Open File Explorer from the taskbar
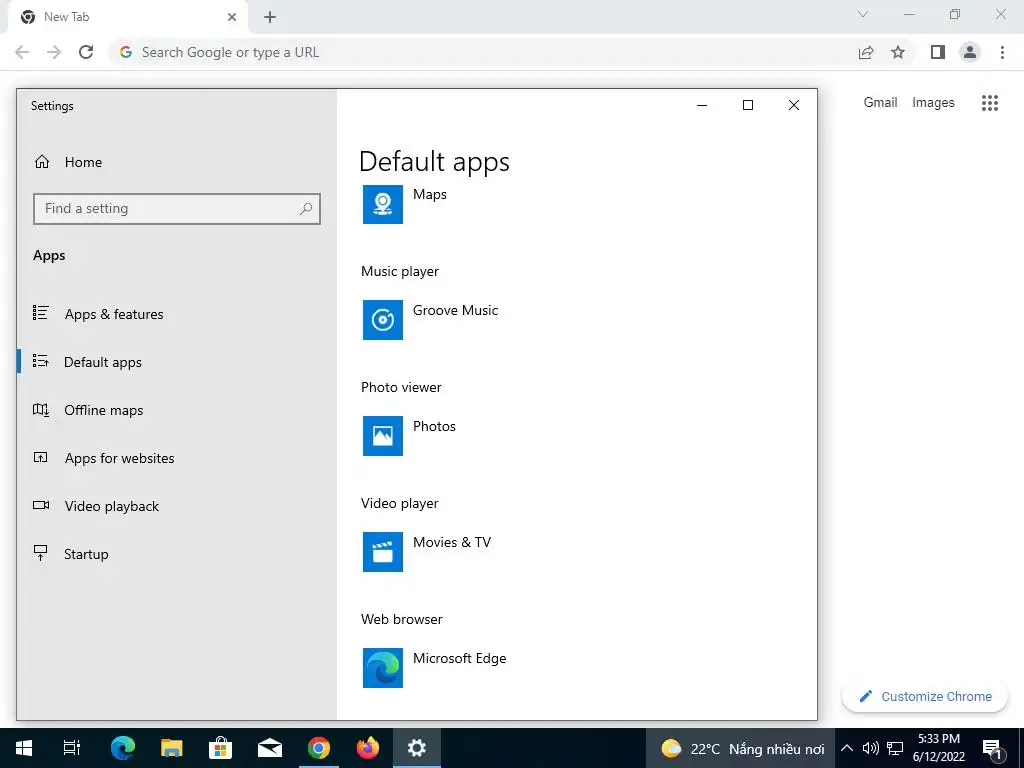 (x=172, y=748)
